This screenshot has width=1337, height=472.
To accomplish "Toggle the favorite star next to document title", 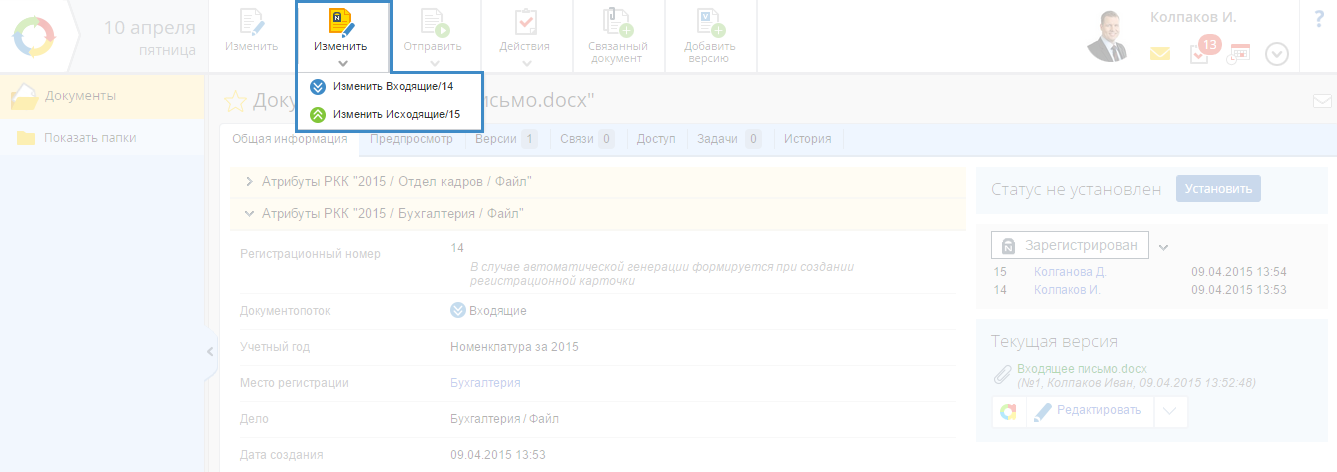I will tap(234, 101).
